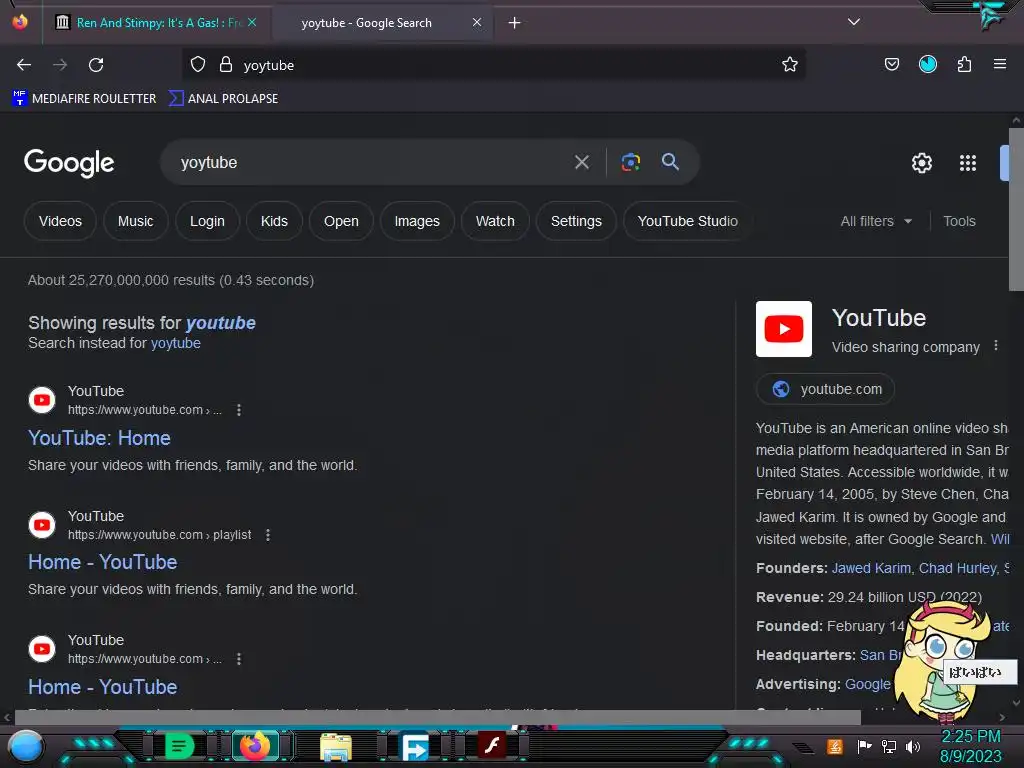Open the green notes taskbar app
This screenshot has height=768, width=1024.
coord(179,746)
